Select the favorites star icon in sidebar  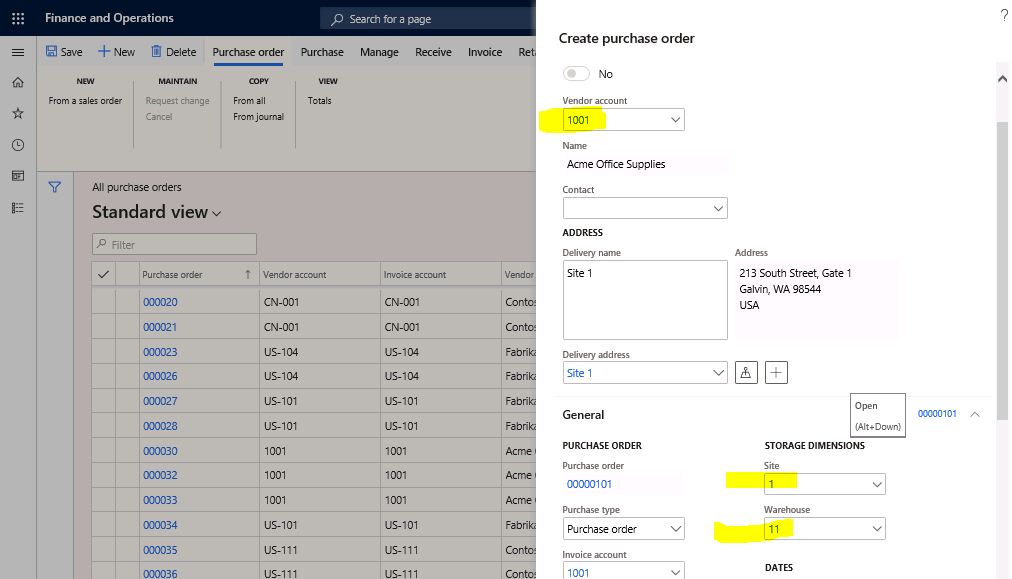click(x=16, y=113)
